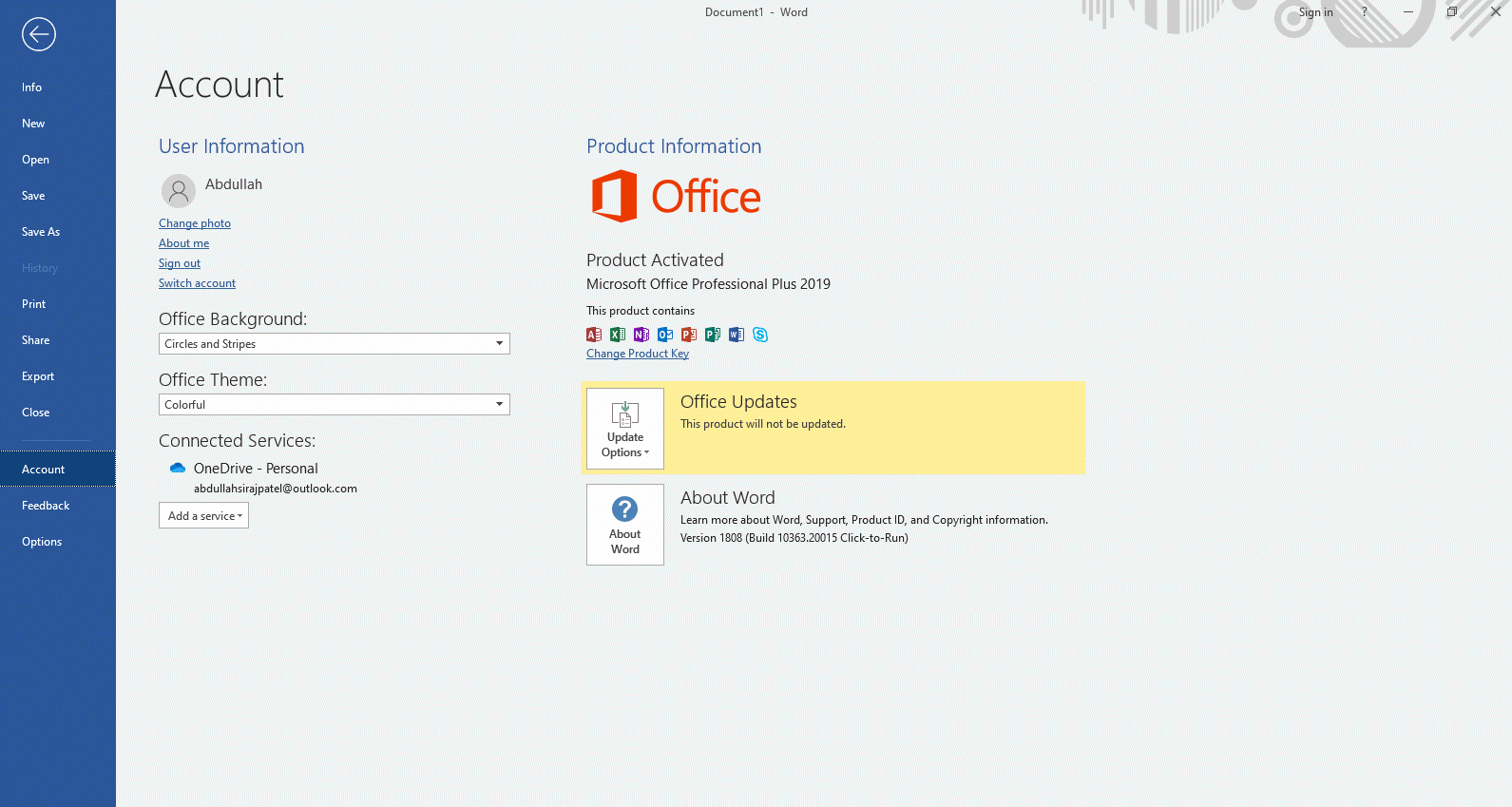Select Export in the sidebar
The height and width of the screenshot is (807, 1512).
click(58, 376)
